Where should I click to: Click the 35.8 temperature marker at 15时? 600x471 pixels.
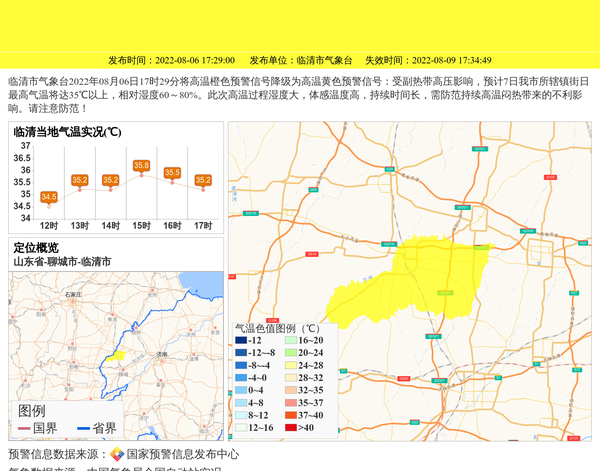(x=141, y=165)
